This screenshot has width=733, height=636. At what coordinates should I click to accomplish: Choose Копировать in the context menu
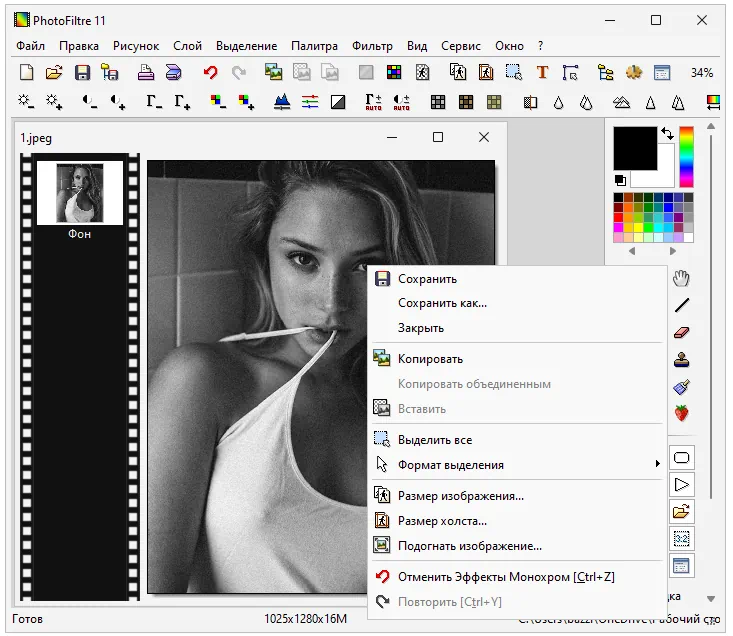coord(517,359)
